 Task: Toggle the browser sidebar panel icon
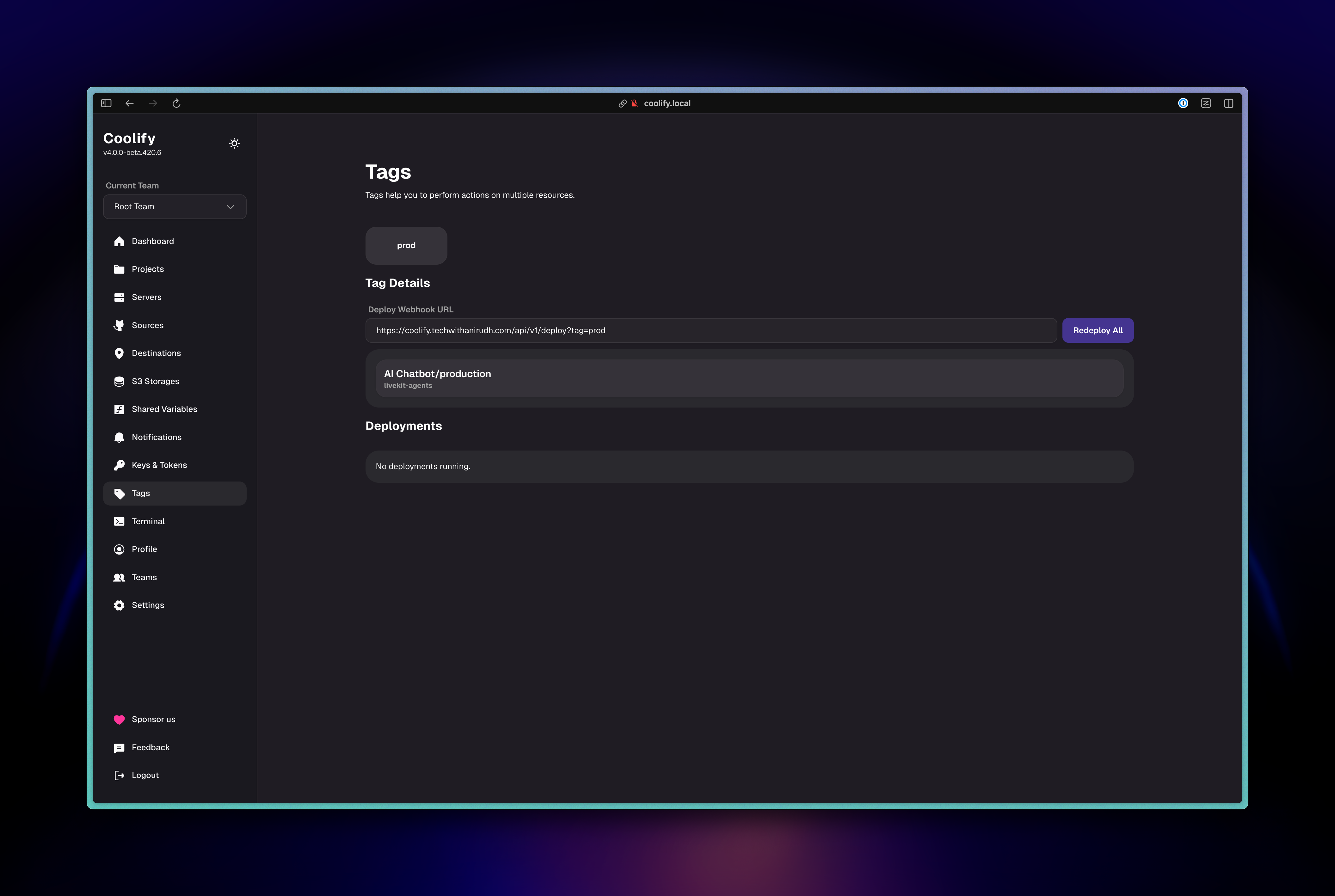106,103
